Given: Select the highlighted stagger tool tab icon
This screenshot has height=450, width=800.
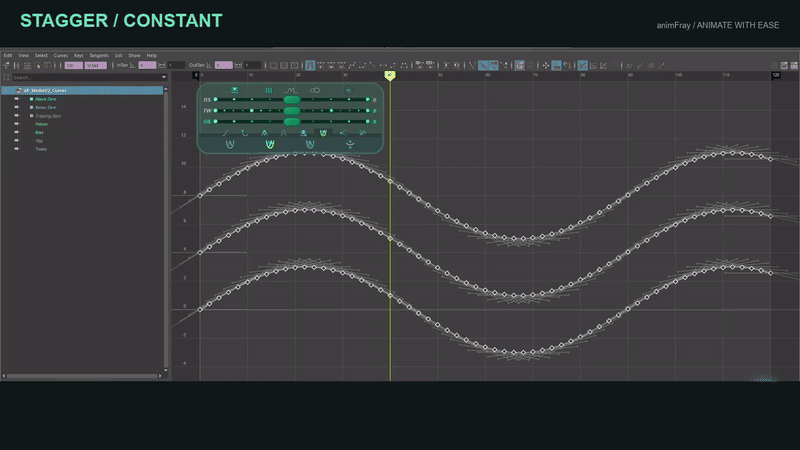Looking at the screenshot, I should 323,133.
